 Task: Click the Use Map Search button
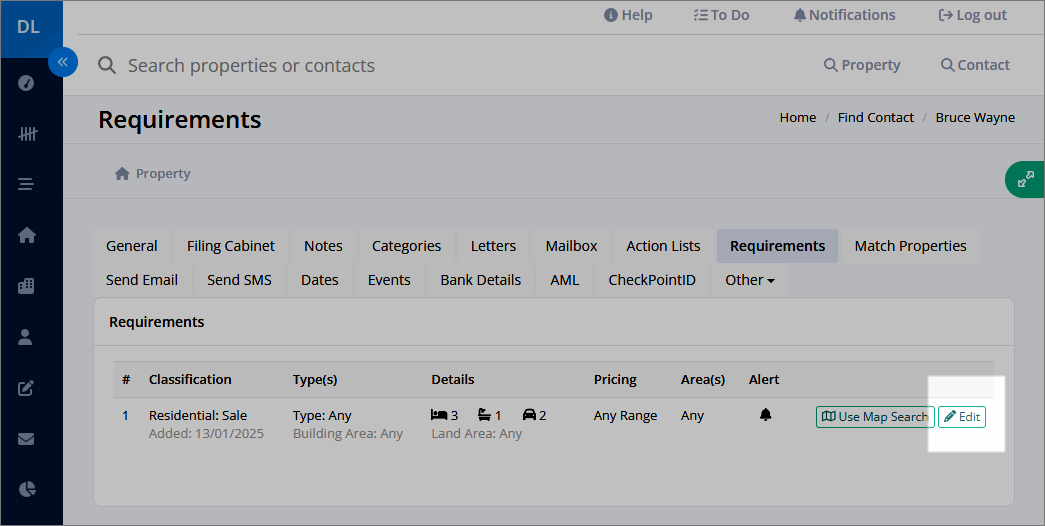click(875, 417)
